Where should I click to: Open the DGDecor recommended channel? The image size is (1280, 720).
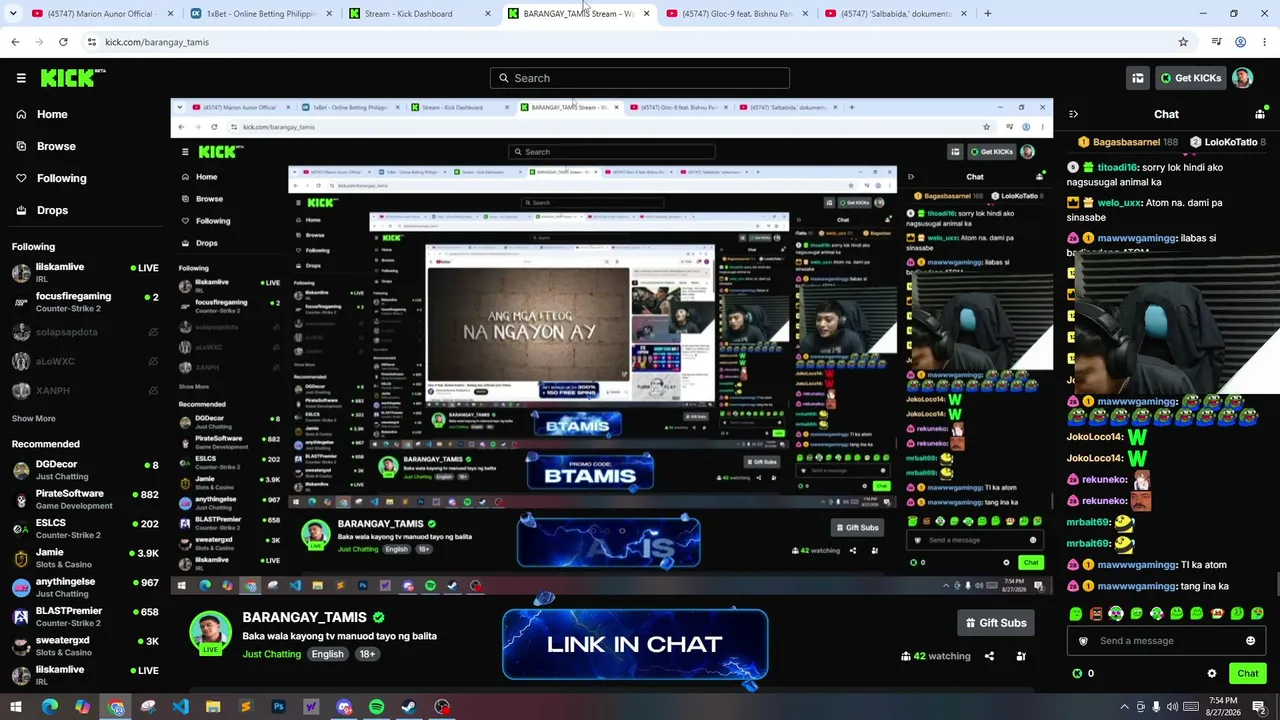[x=85, y=470]
